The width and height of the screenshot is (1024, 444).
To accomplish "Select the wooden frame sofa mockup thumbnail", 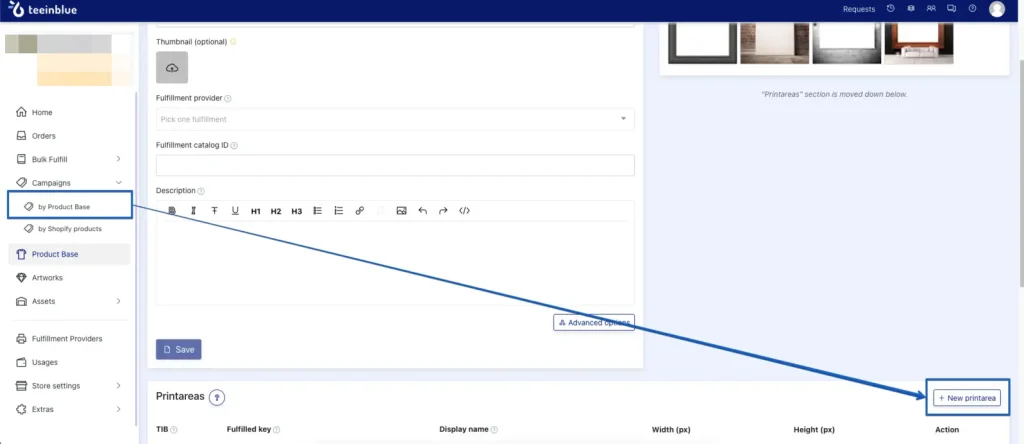I will (x=919, y=43).
